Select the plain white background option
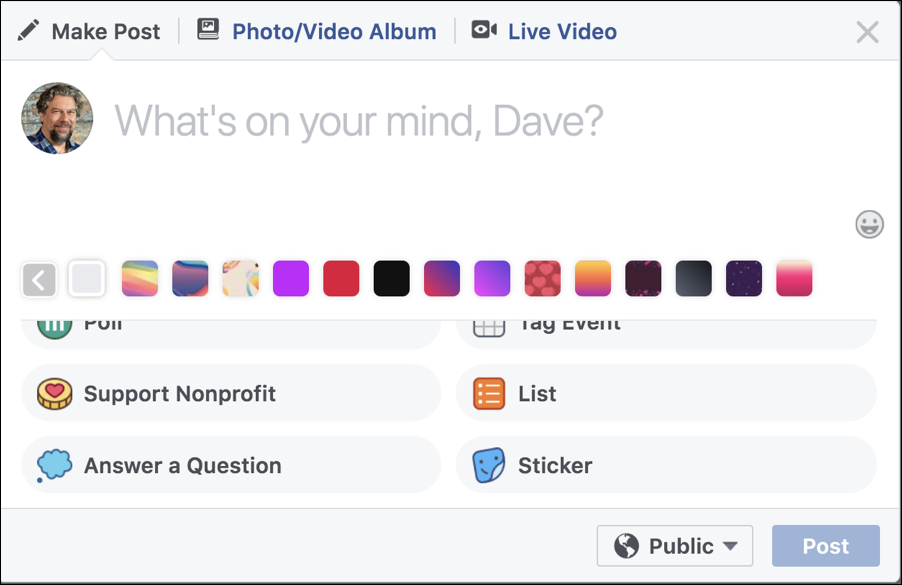 click(88, 279)
